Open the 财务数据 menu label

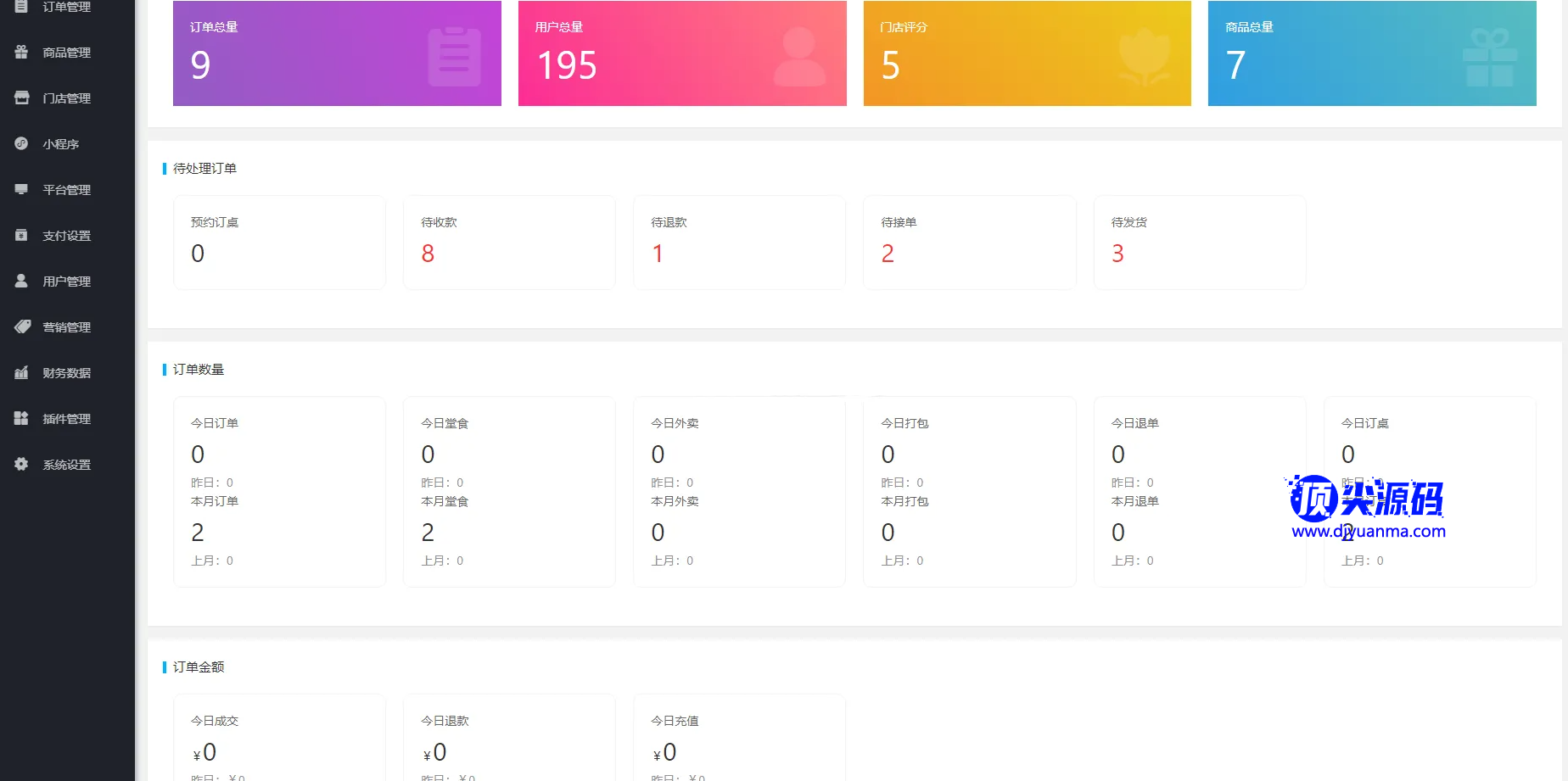pos(66,373)
